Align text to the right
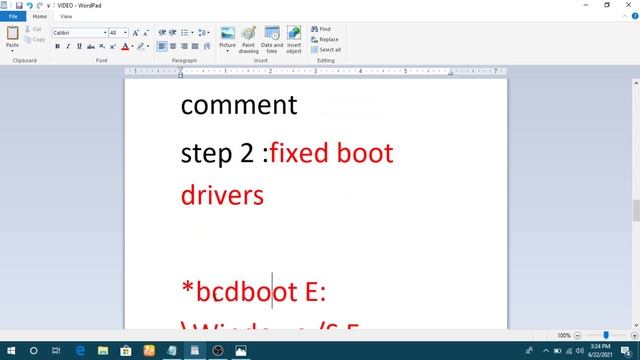 (x=184, y=46)
